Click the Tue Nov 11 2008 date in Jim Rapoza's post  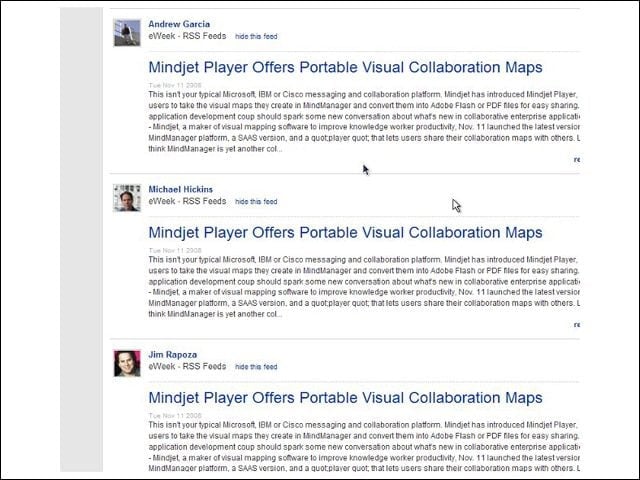[175, 416]
